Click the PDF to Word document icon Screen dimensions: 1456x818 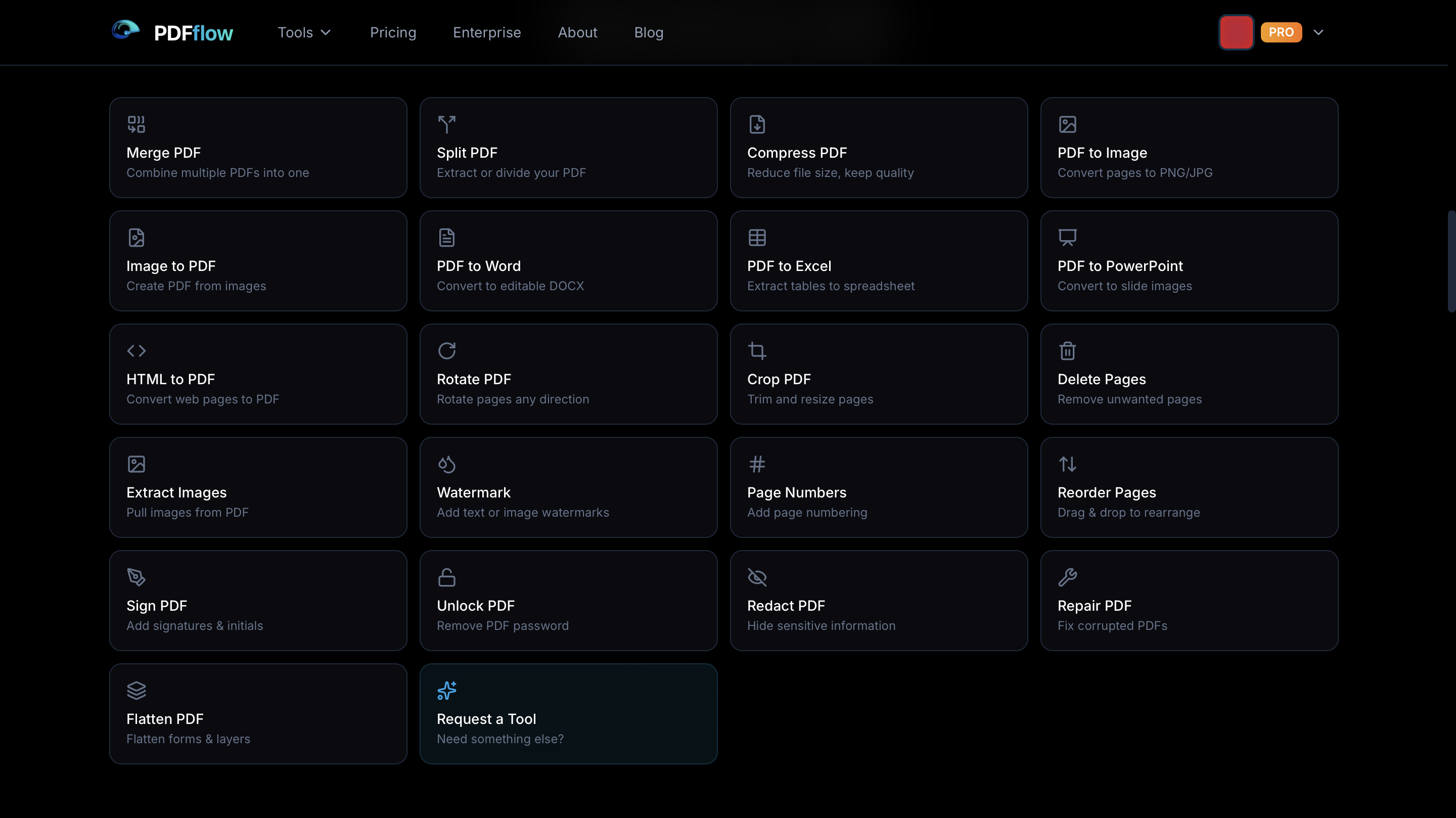(x=446, y=238)
